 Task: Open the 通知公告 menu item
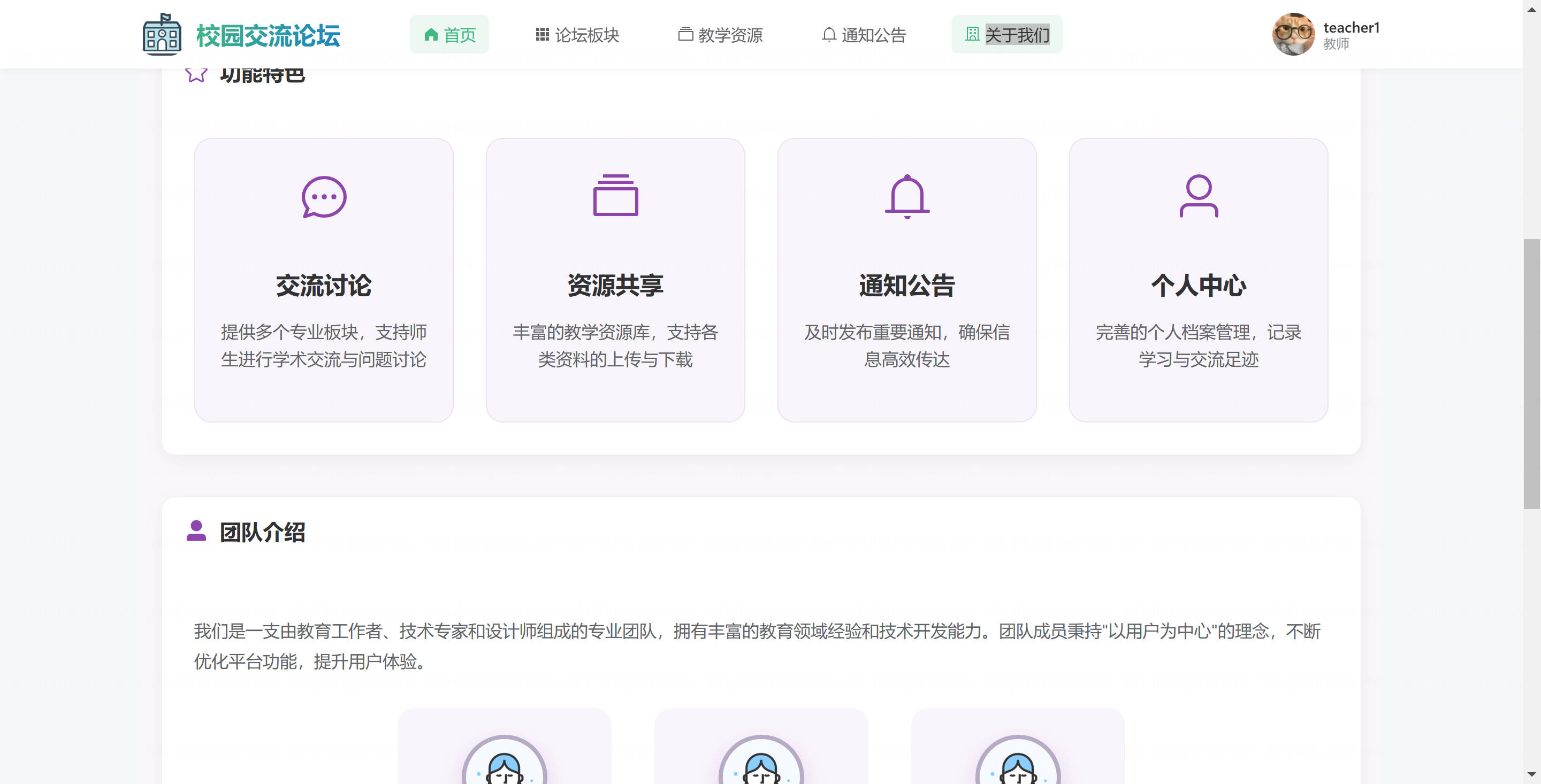coord(864,35)
